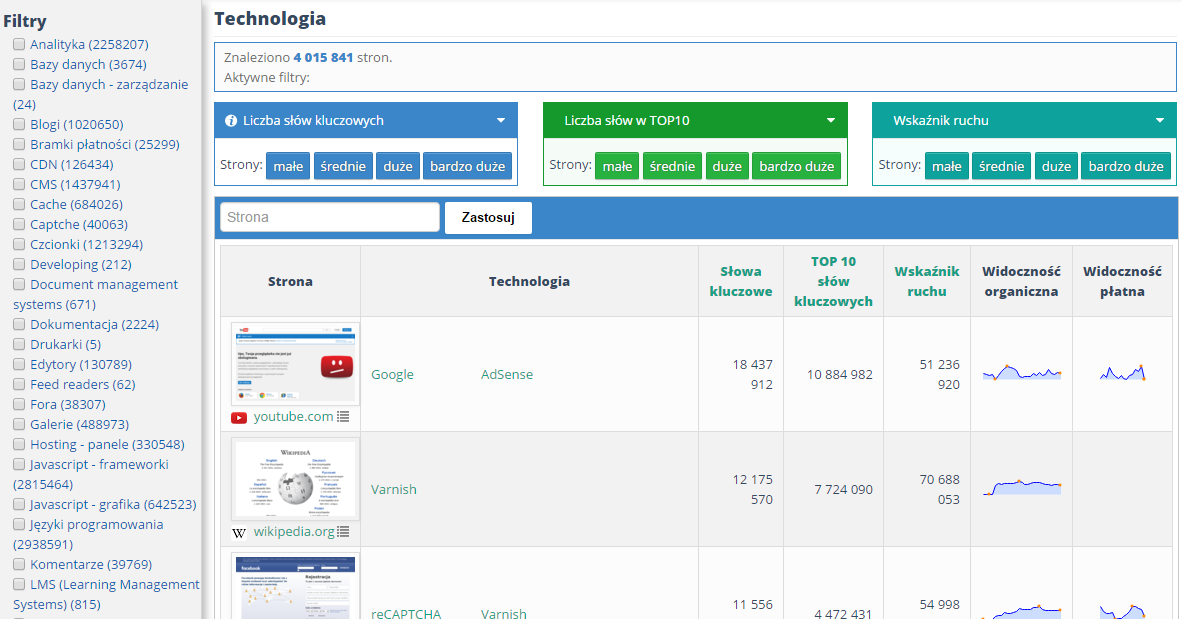Viewport: 1182px width, 619px height.
Task: Click teal 'średnie' button under Wskaźnik ruchu
Action: pyautogui.click(x=1002, y=166)
